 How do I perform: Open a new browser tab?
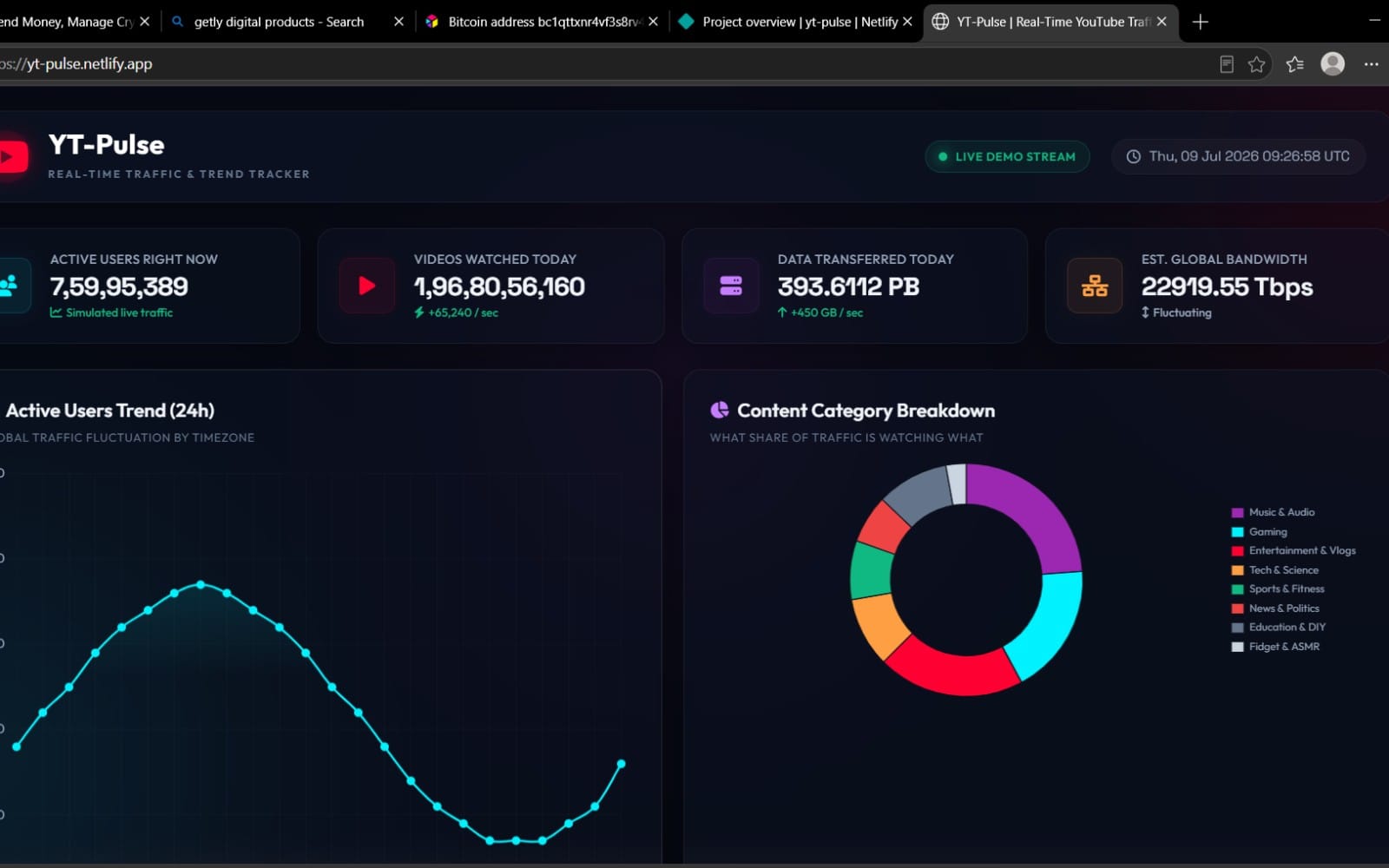(1200, 22)
